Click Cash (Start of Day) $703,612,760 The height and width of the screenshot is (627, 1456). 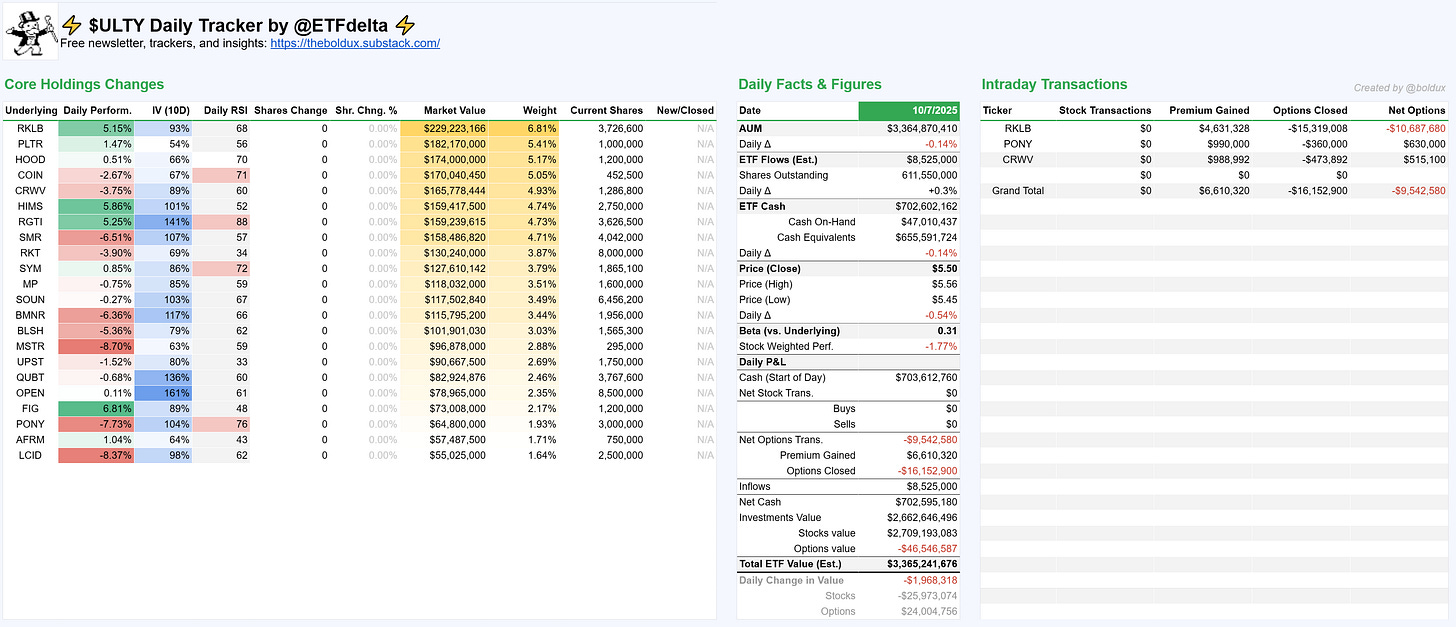926,377
